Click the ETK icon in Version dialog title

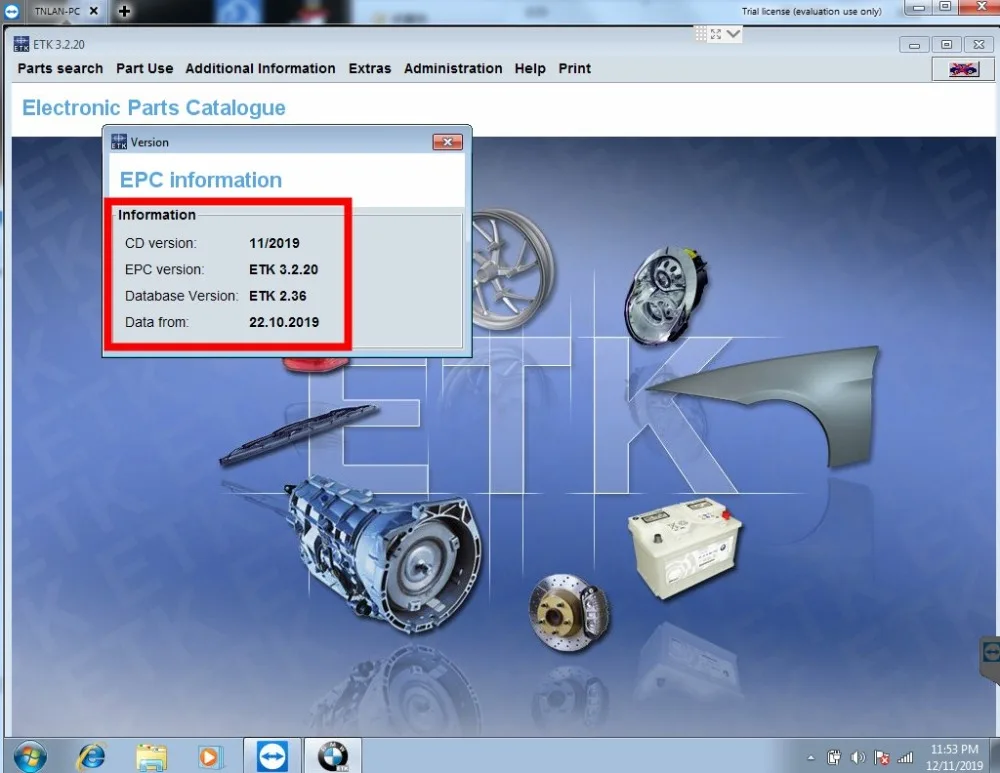[x=119, y=142]
